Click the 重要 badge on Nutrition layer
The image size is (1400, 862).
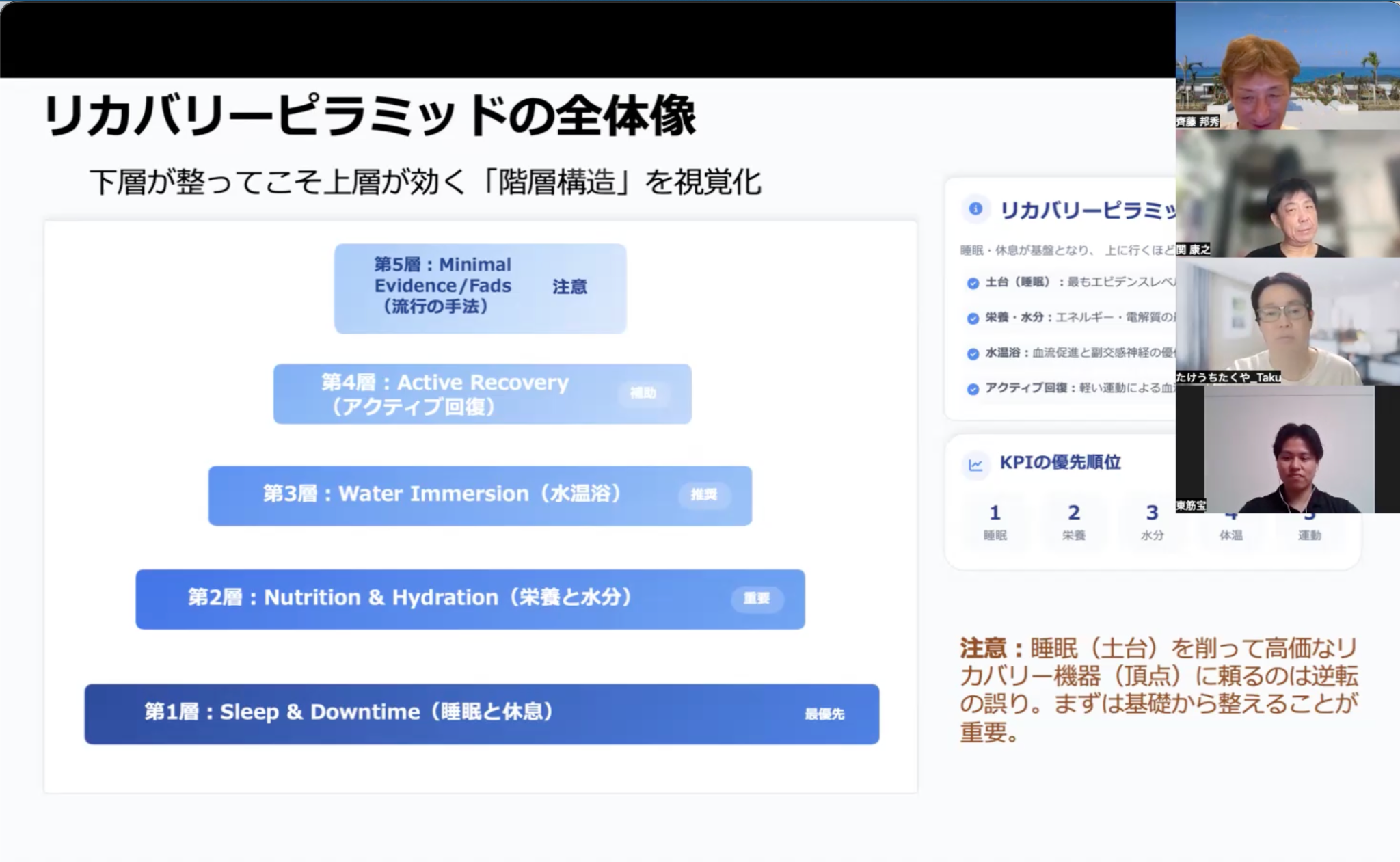pyautogui.click(x=757, y=598)
